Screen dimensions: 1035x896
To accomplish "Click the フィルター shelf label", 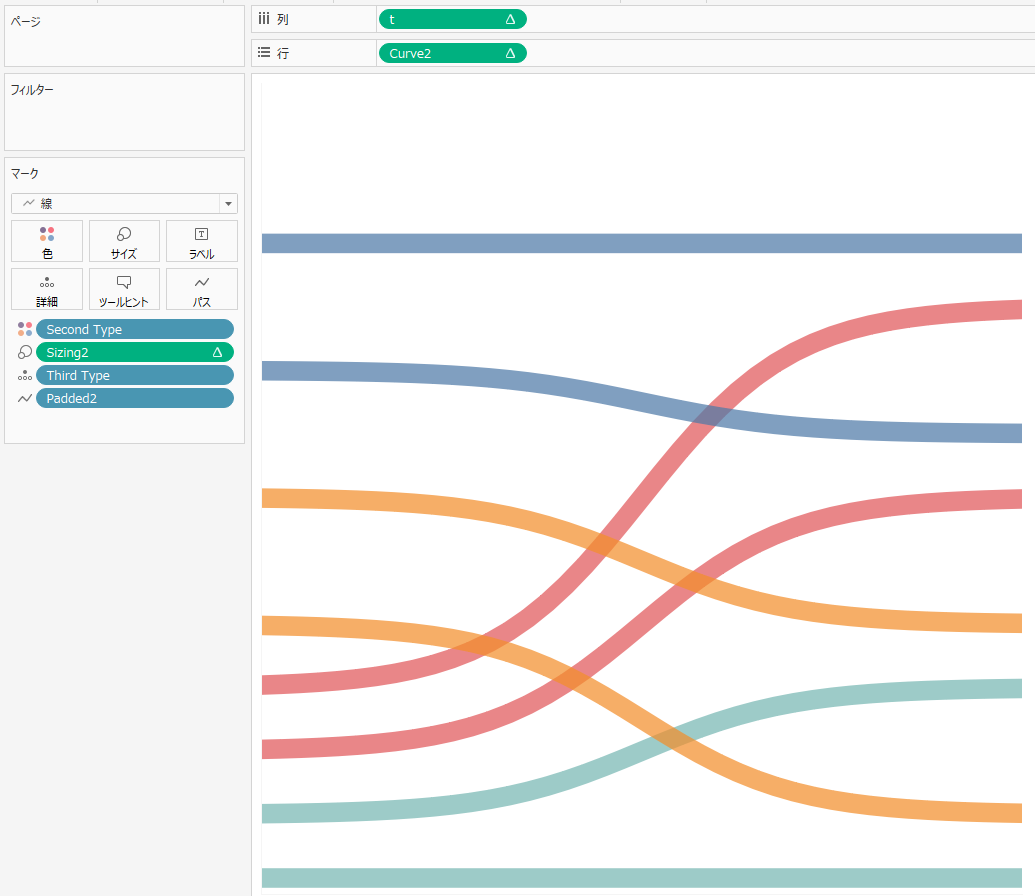I will pyautogui.click(x=32, y=90).
